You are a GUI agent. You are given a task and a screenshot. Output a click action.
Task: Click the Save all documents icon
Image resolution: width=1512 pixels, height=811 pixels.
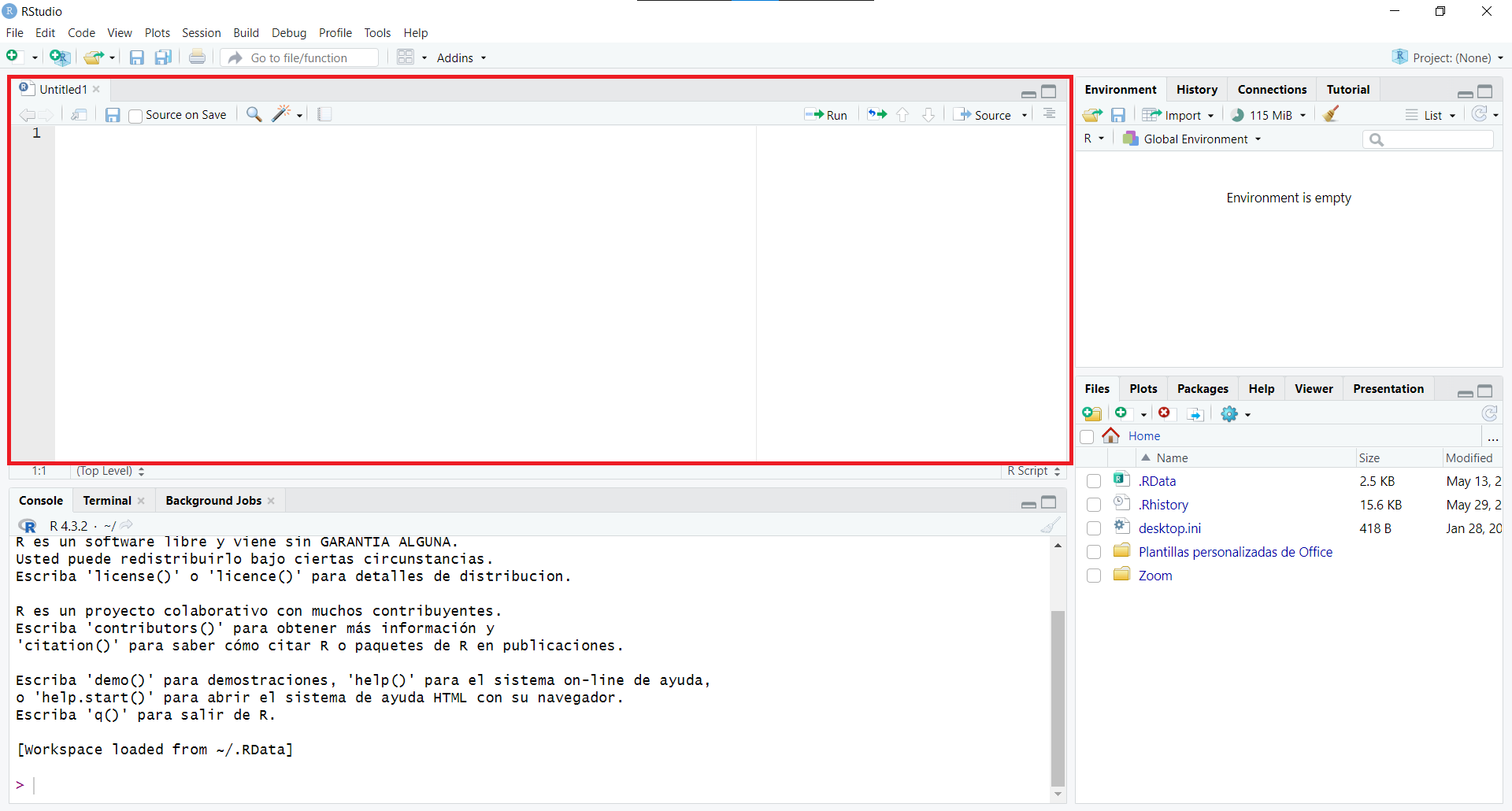pos(163,57)
